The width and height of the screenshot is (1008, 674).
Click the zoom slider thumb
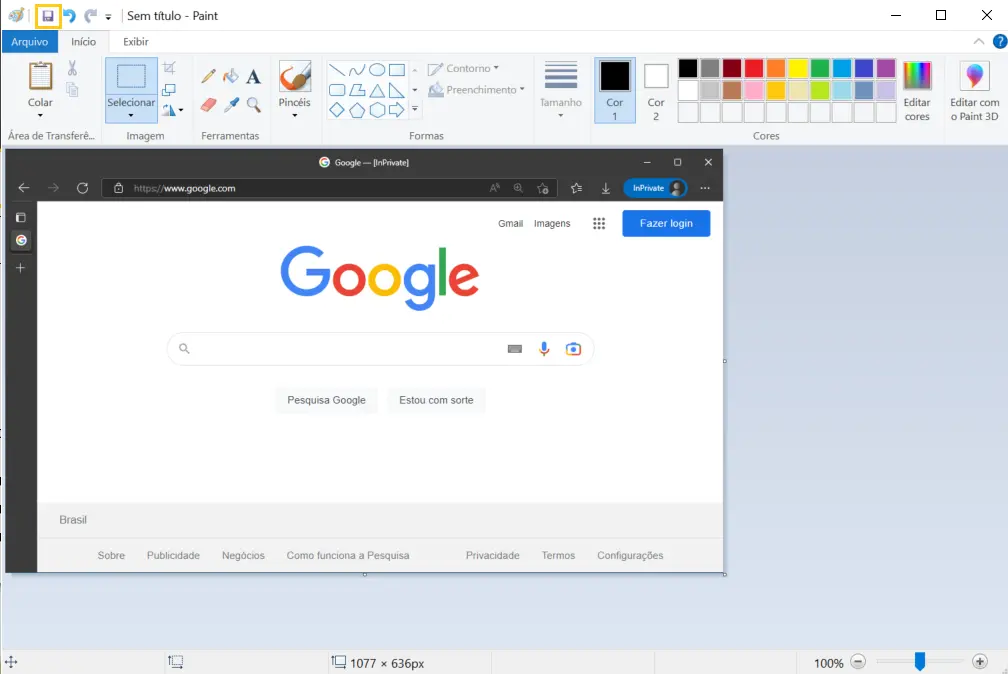click(x=920, y=661)
